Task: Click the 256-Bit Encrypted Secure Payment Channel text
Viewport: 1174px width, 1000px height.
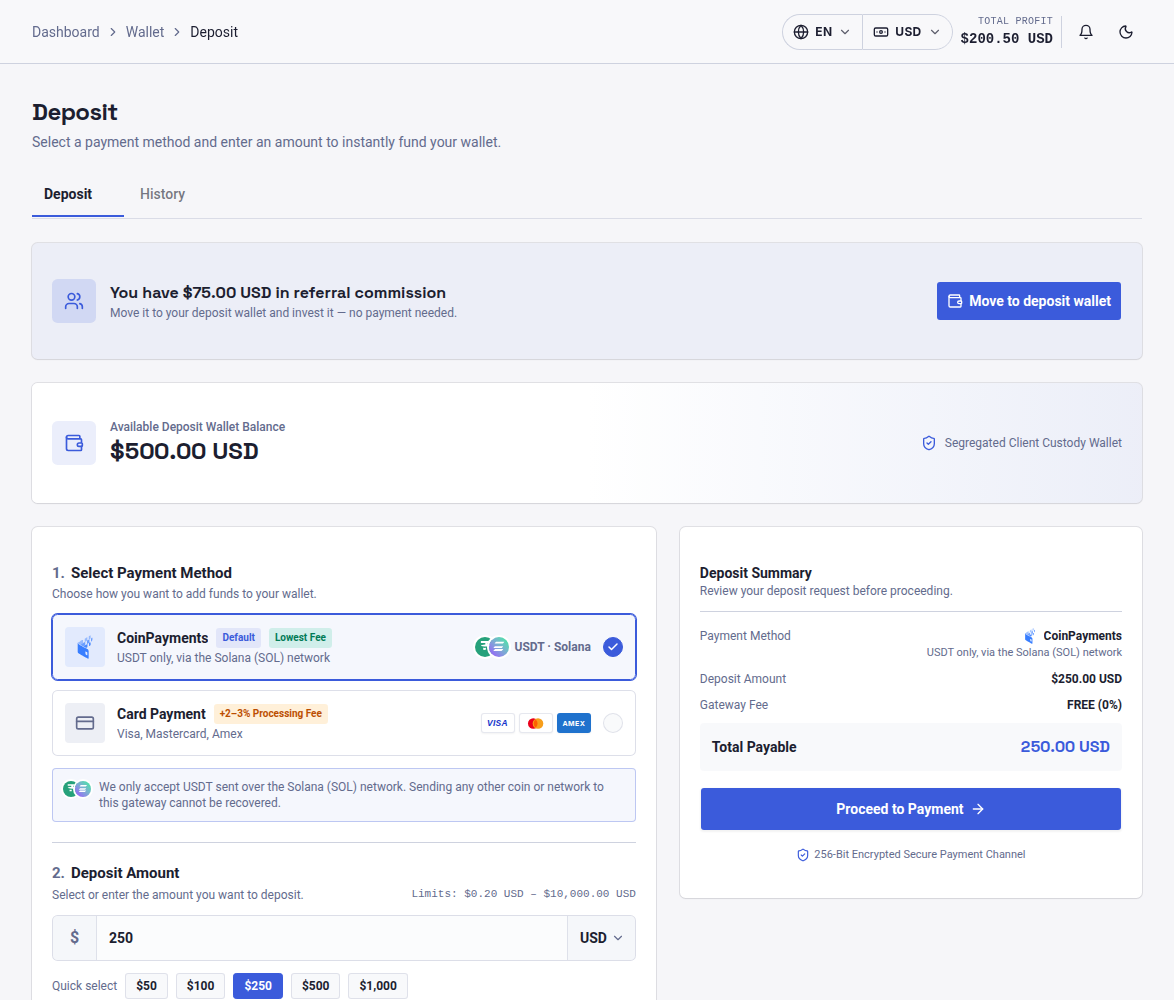Action: pos(919,855)
